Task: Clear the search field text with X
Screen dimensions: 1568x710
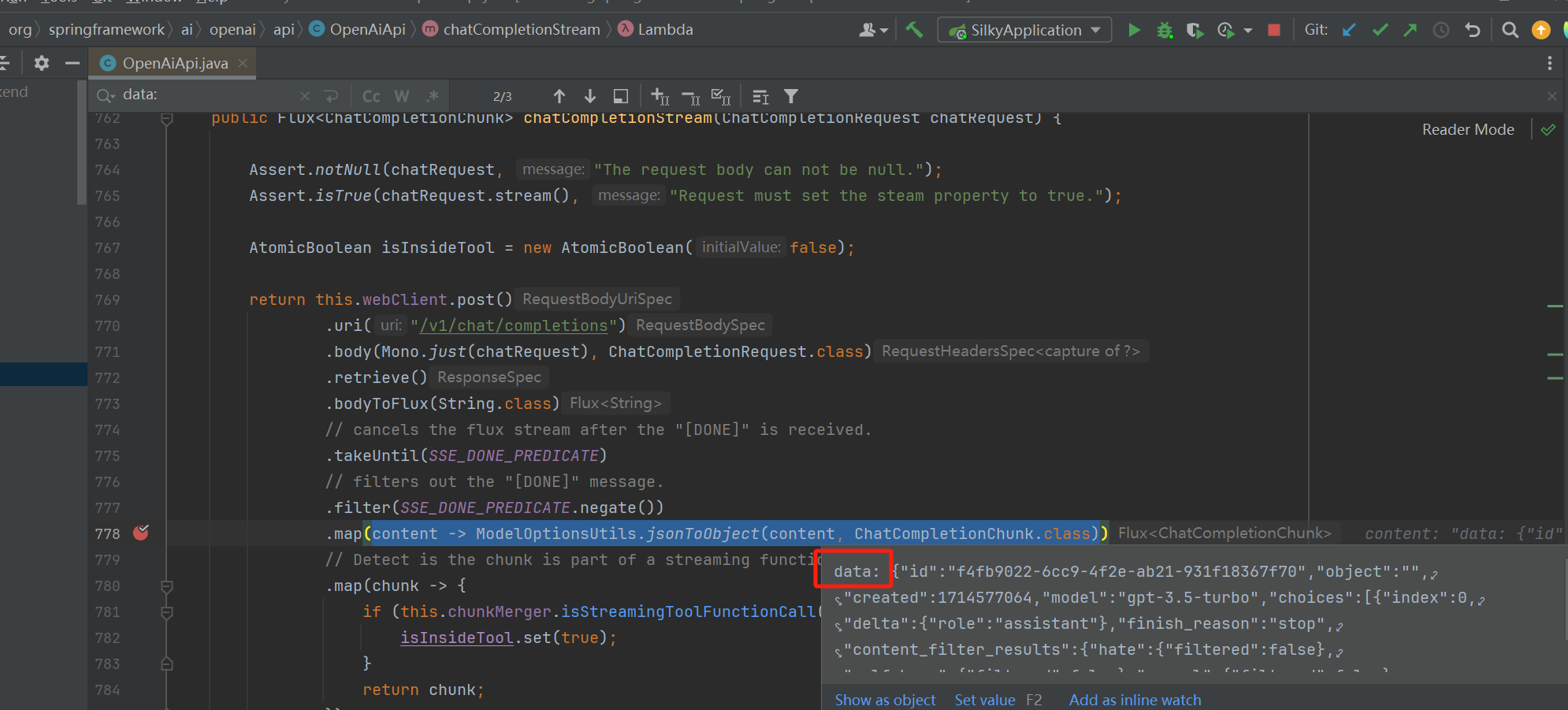Action: tap(305, 96)
